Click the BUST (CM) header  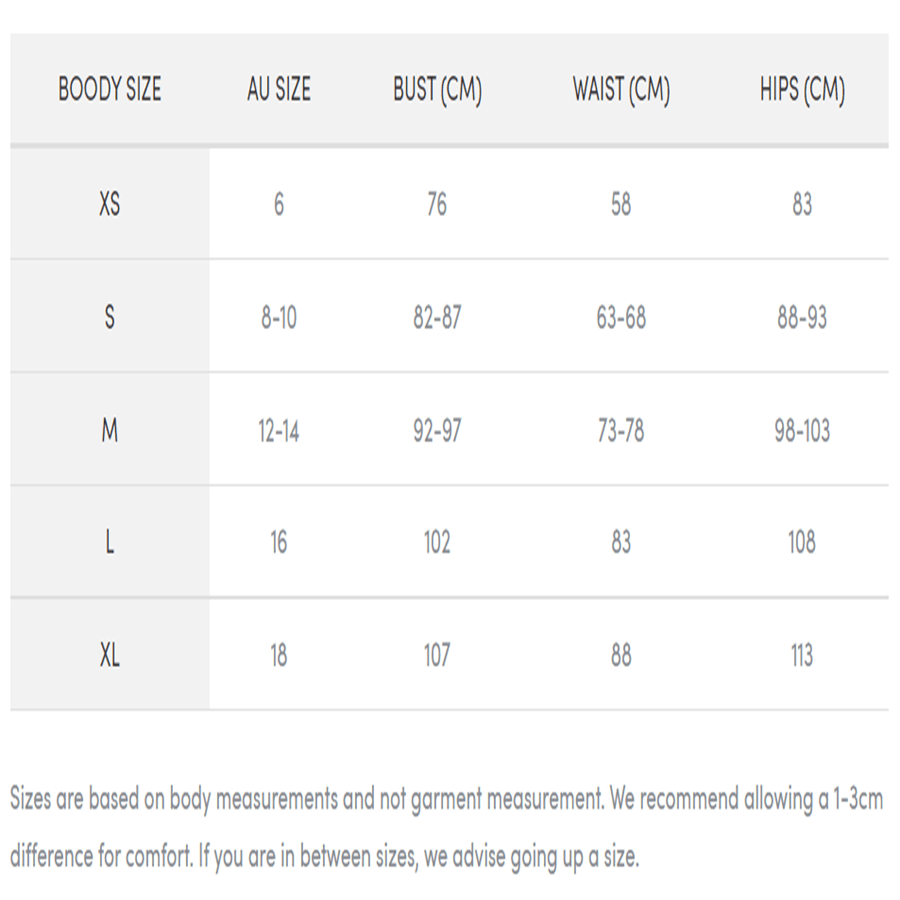click(x=437, y=90)
